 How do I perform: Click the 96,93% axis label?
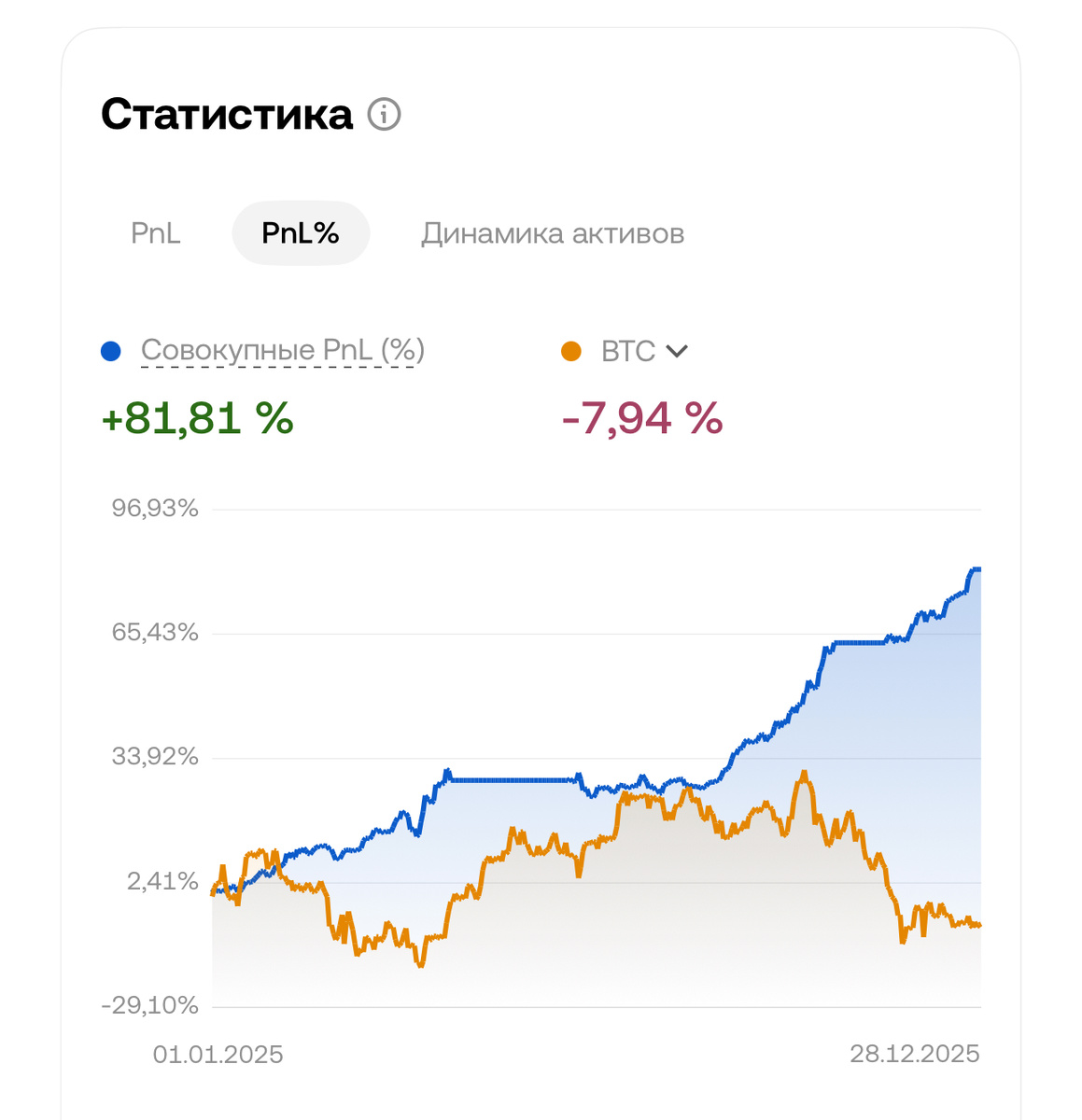(156, 509)
